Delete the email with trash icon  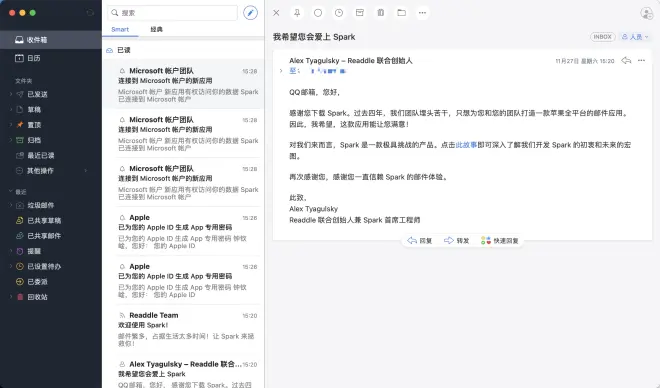point(381,13)
